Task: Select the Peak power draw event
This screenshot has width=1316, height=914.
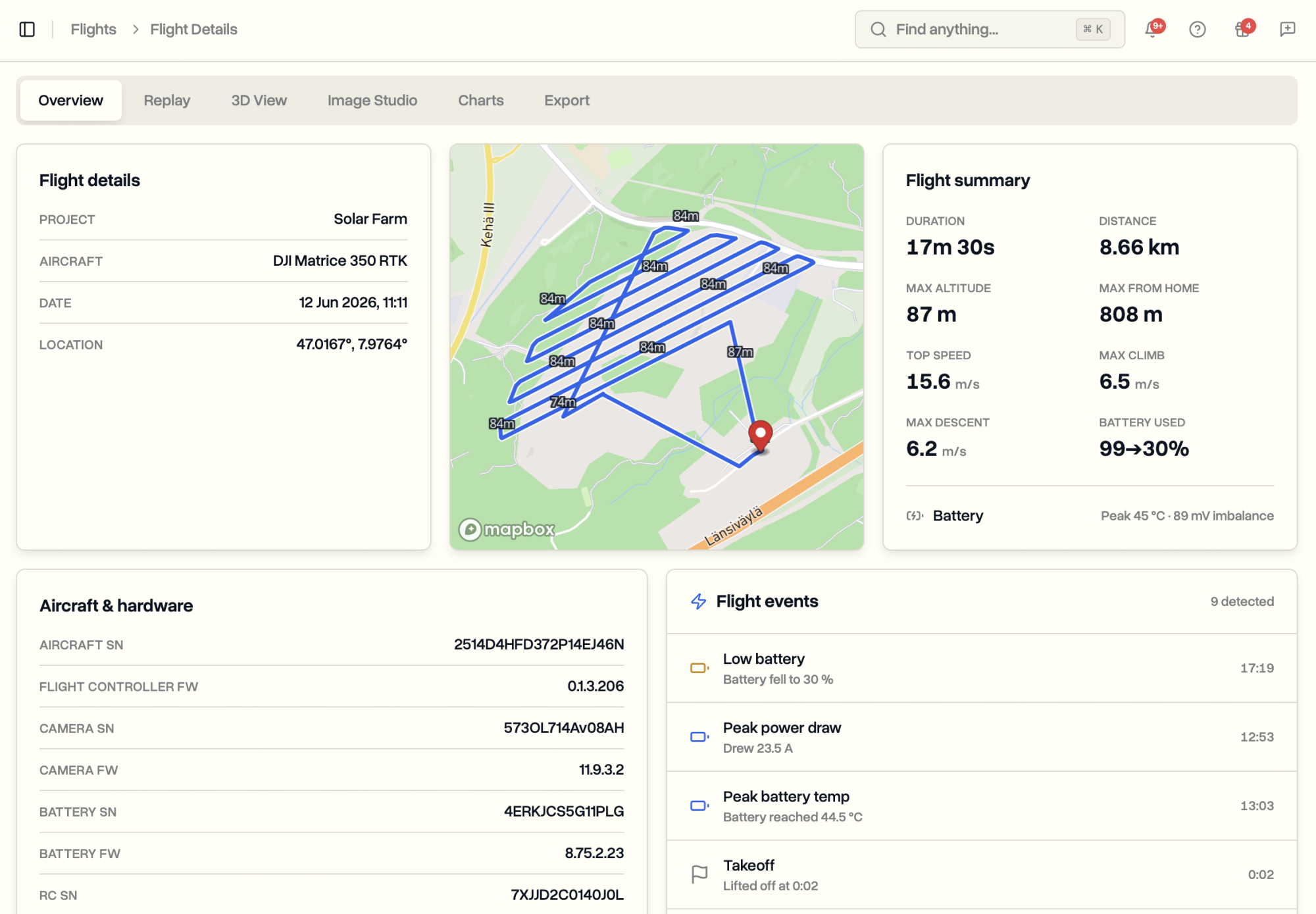Action: pyautogui.click(x=982, y=737)
